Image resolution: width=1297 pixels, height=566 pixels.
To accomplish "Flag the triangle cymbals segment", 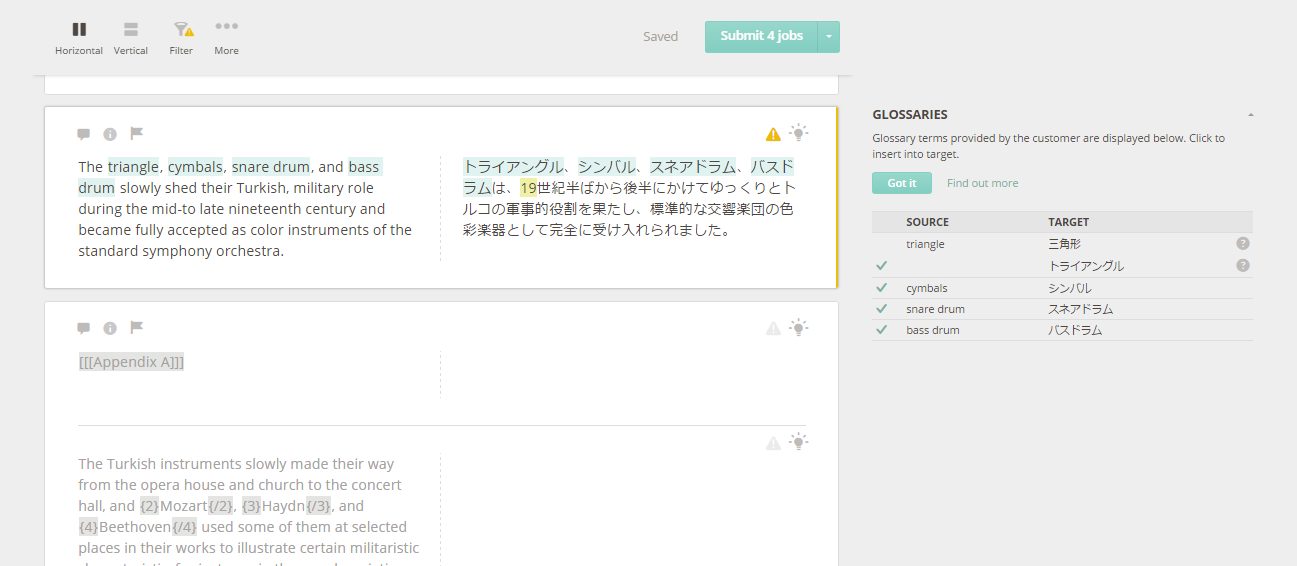I will [x=137, y=133].
